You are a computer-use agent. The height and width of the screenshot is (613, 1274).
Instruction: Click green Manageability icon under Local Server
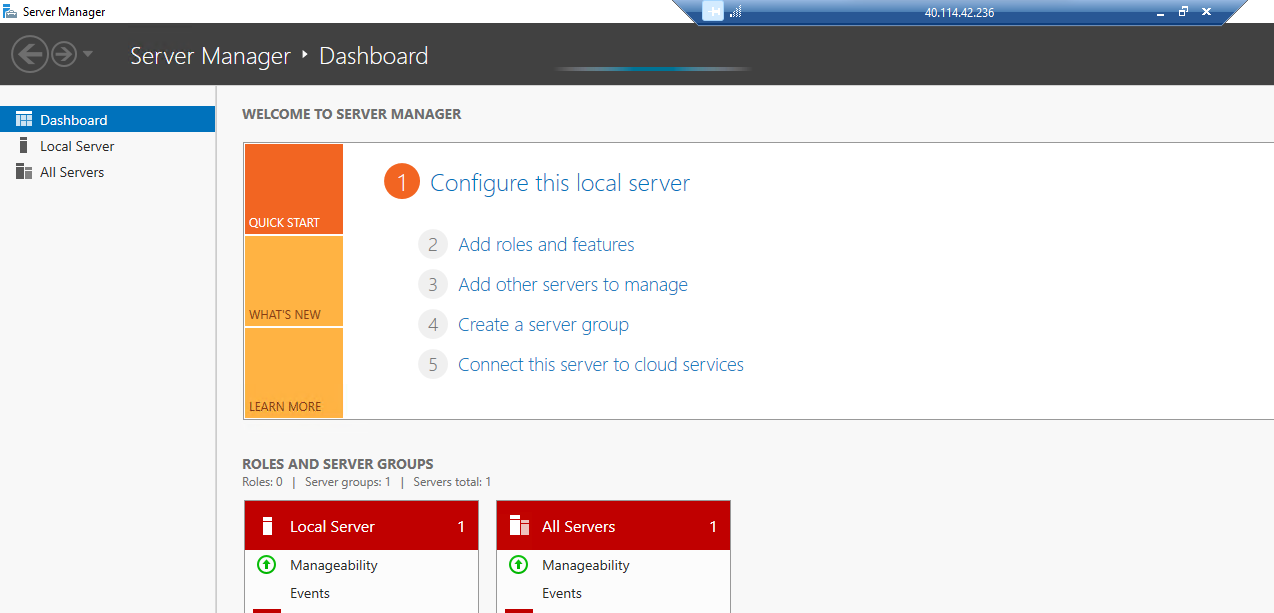266,565
